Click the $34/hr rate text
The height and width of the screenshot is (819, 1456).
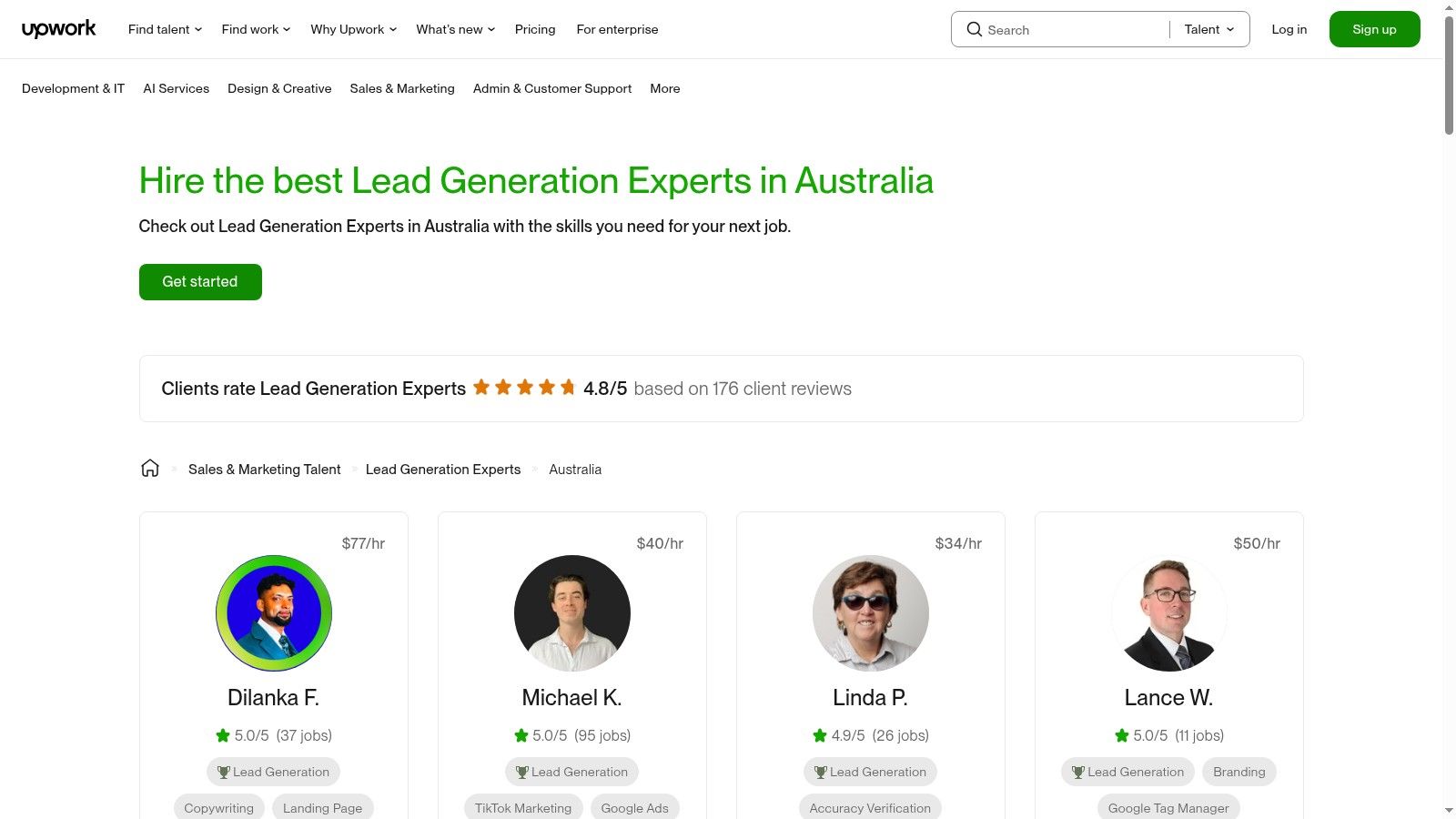click(958, 543)
